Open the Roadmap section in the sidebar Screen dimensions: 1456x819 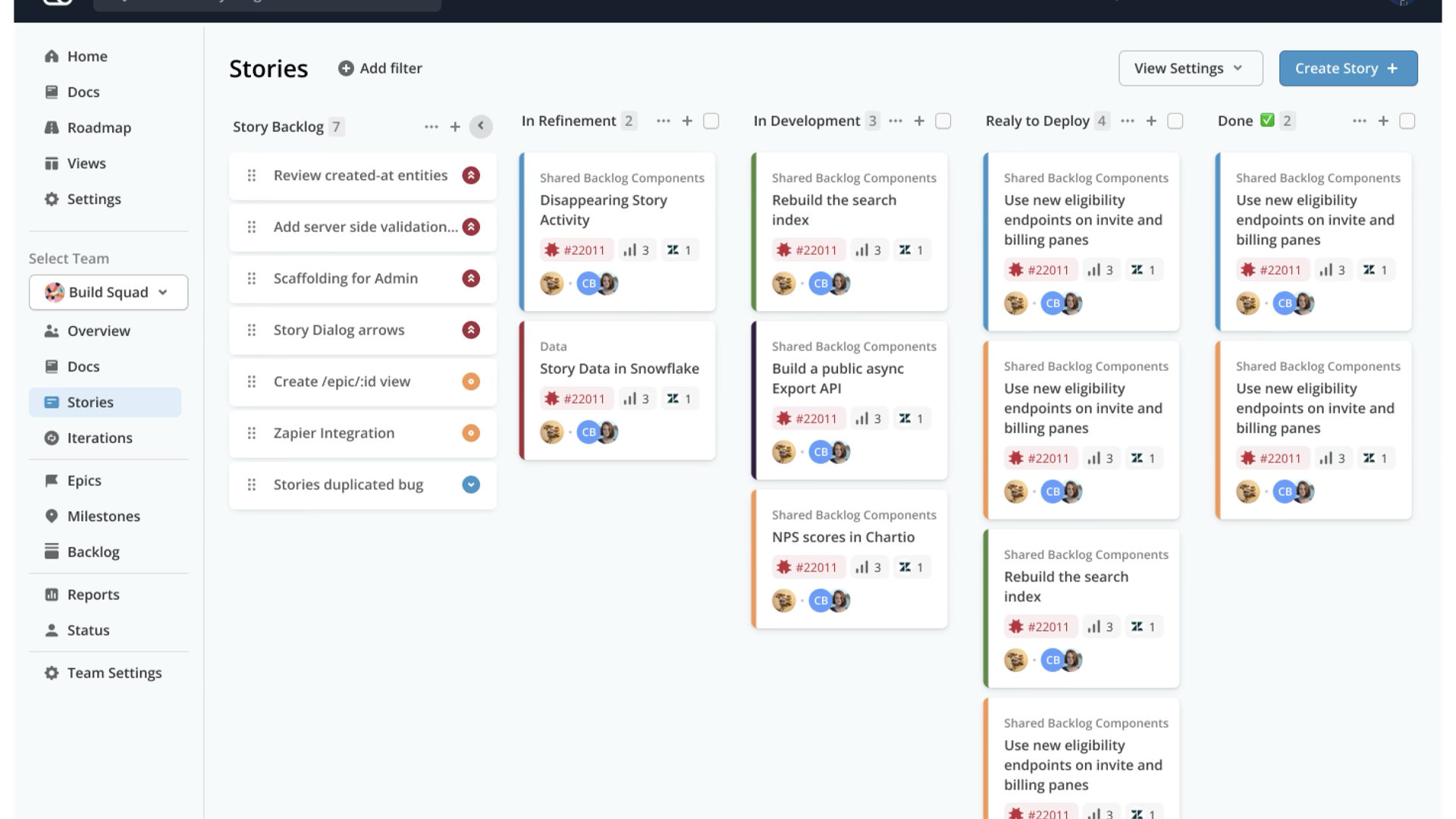[x=99, y=127]
